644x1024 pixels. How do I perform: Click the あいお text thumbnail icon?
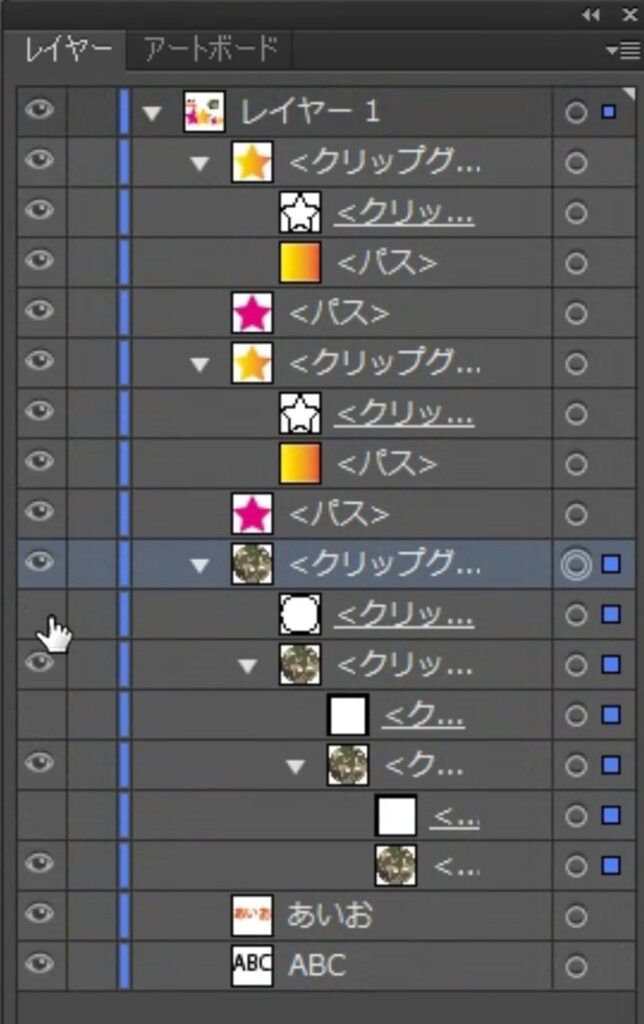252,915
